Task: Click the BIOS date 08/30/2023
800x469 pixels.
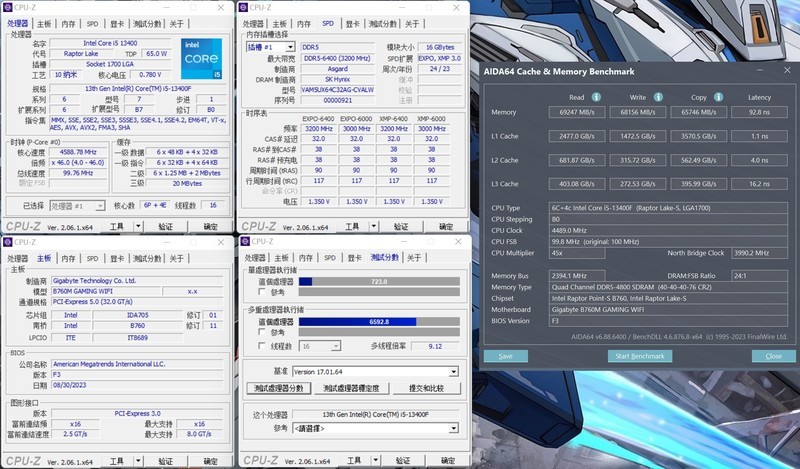Action: click(137, 385)
